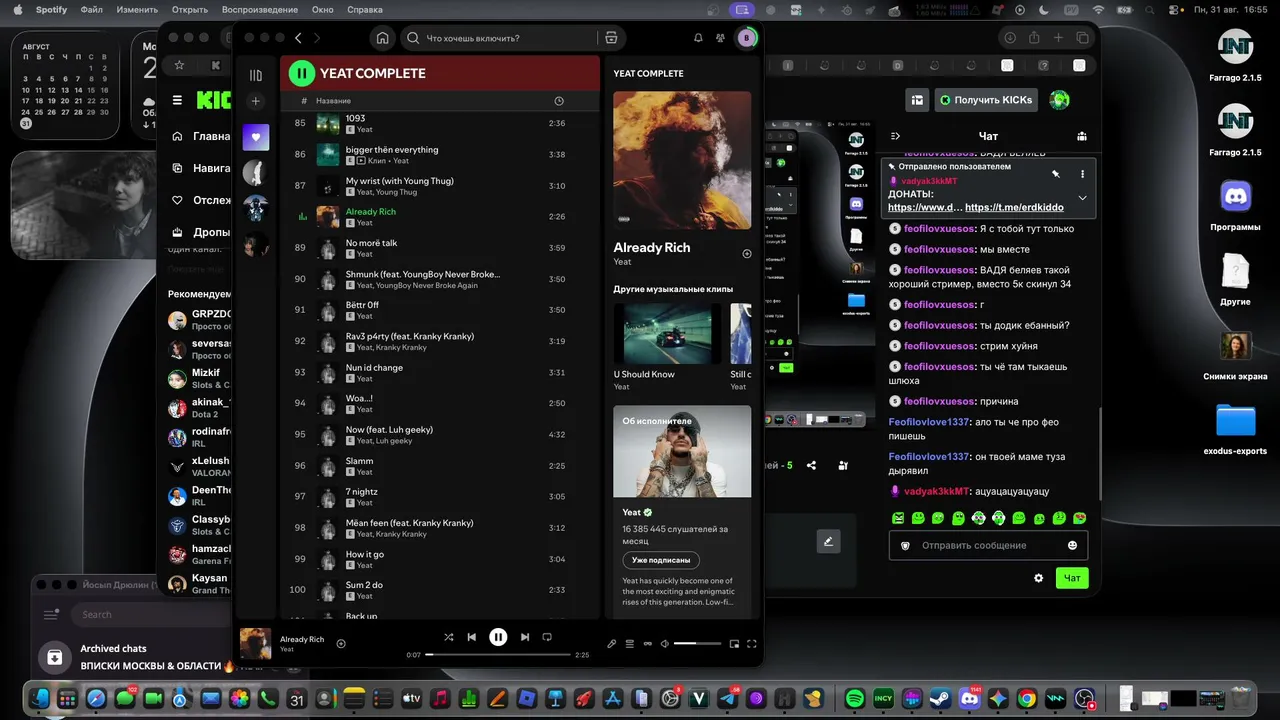
Task: Click Получить KICKs button in Kick
Action: 987,100
